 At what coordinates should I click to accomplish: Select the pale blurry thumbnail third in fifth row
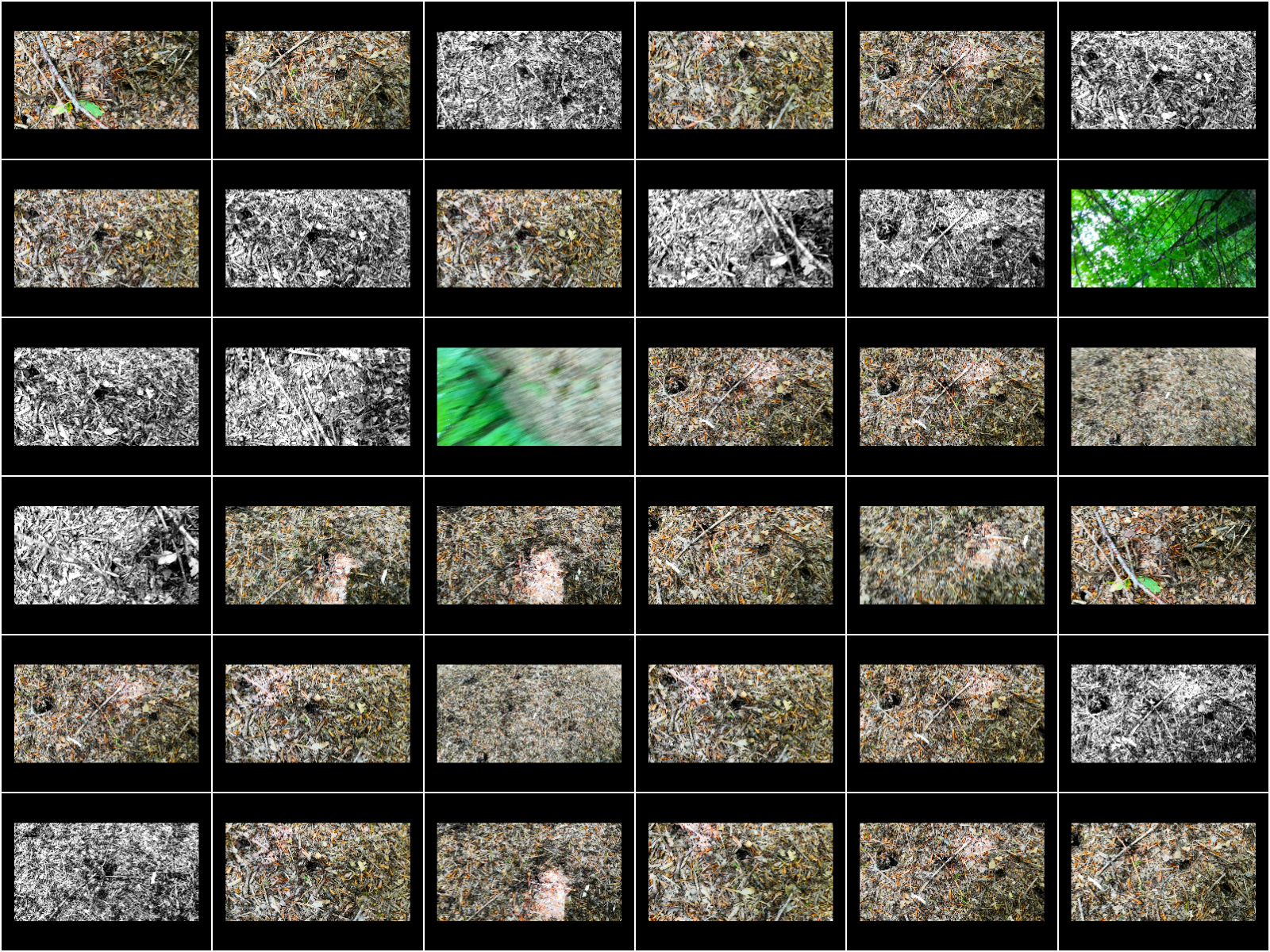click(x=529, y=714)
